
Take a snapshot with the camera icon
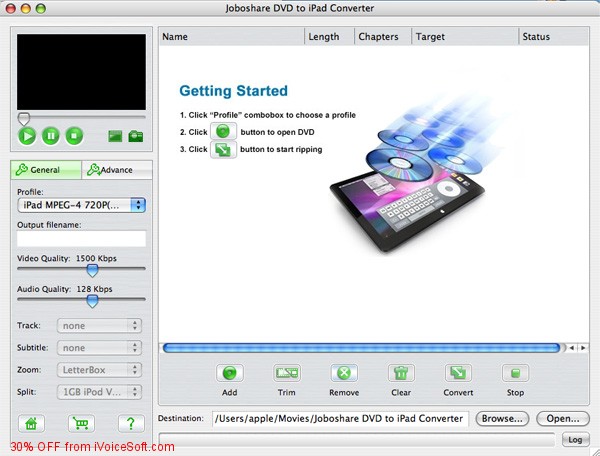tap(136, 136)
